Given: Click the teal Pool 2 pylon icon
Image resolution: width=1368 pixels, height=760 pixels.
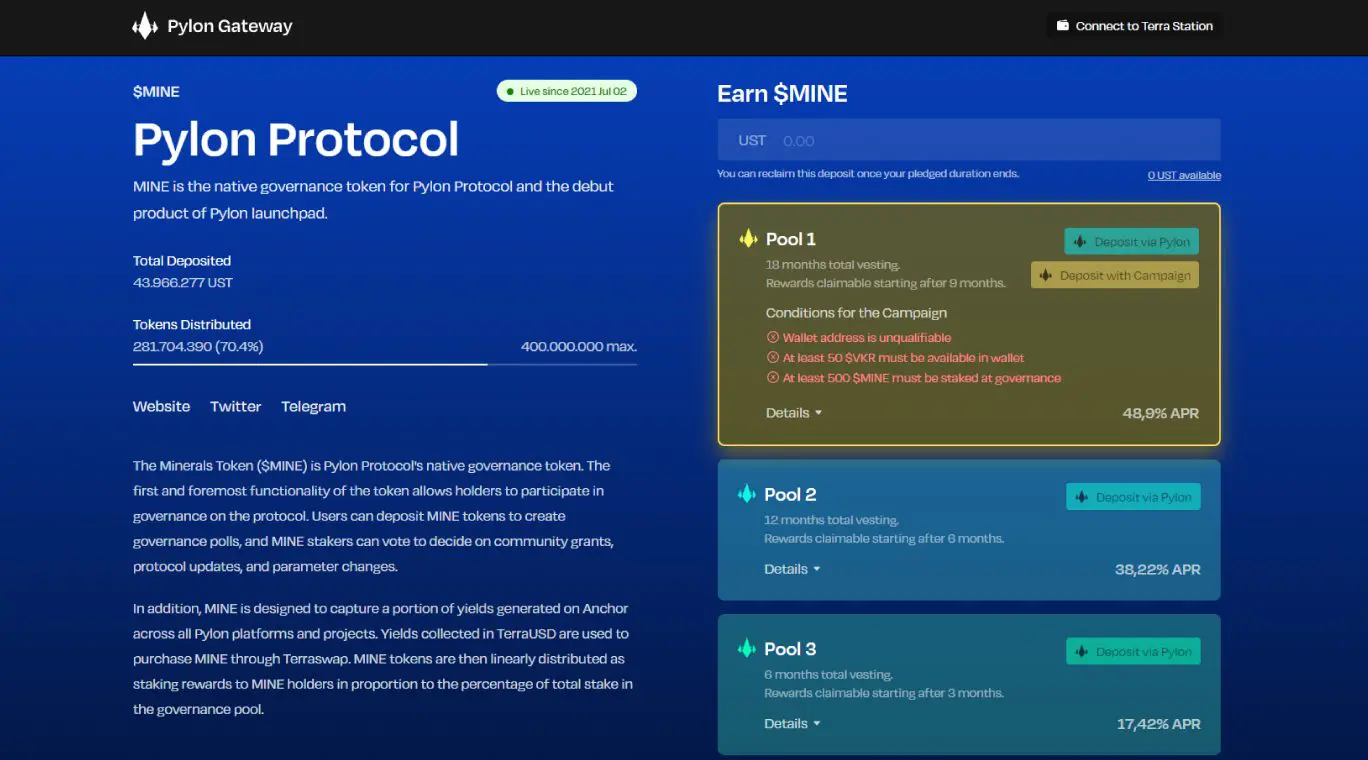Looking at the screenshot, I should pos(746,494).
